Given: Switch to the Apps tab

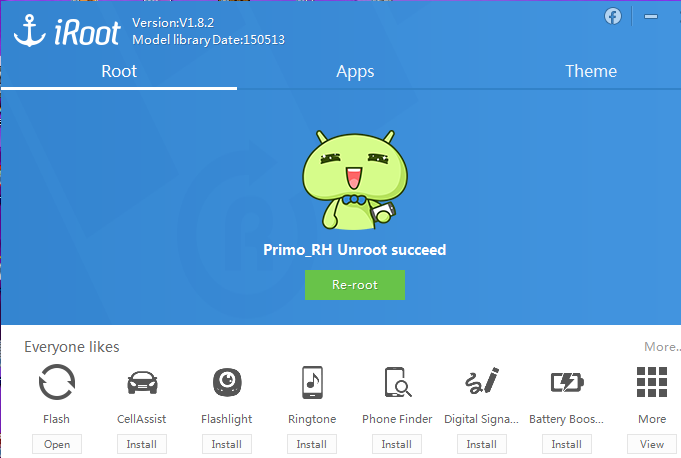Looking at the screenshot, I should [x=355, y=71].
